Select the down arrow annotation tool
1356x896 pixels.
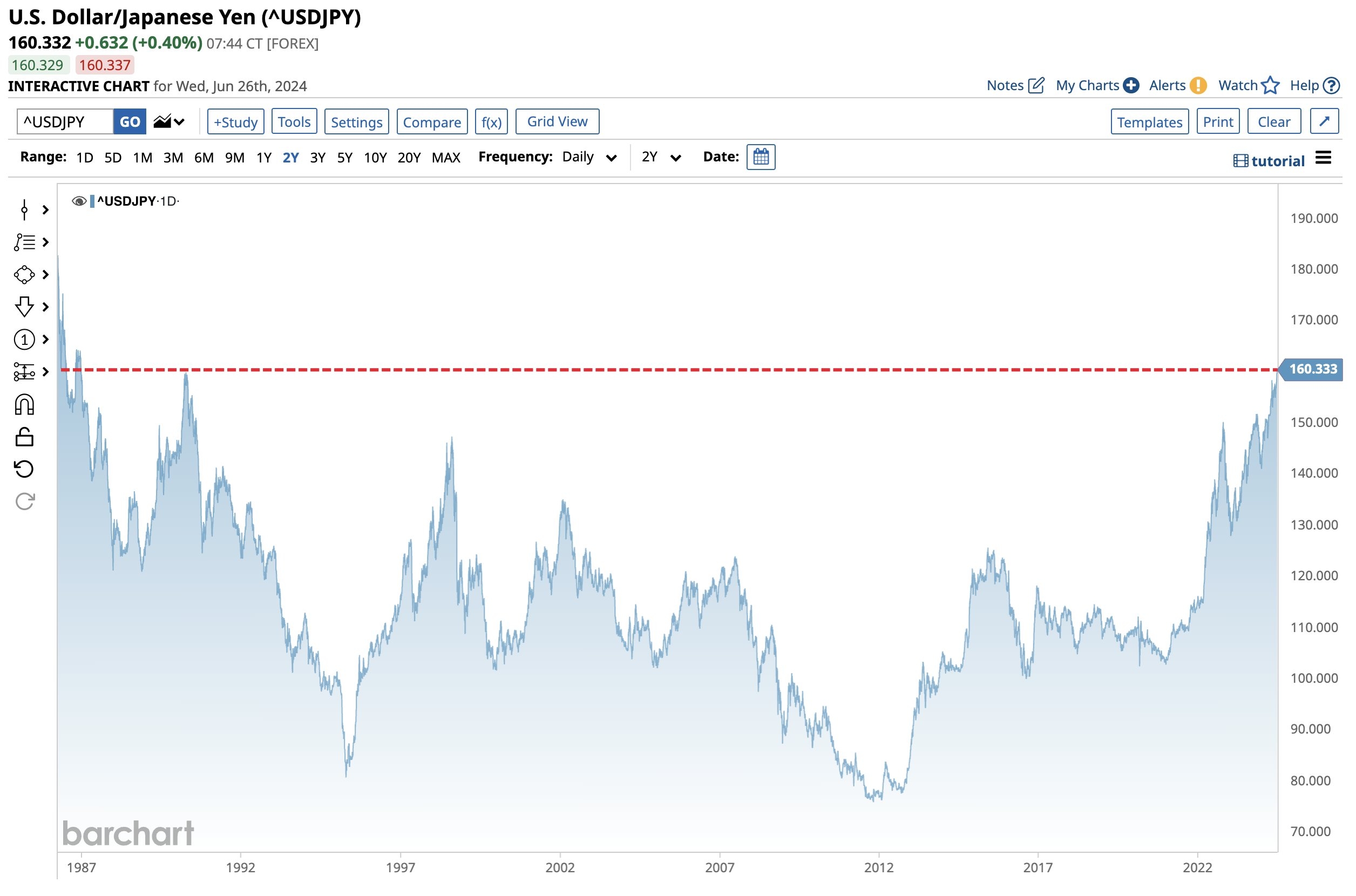tap(24, 307)
